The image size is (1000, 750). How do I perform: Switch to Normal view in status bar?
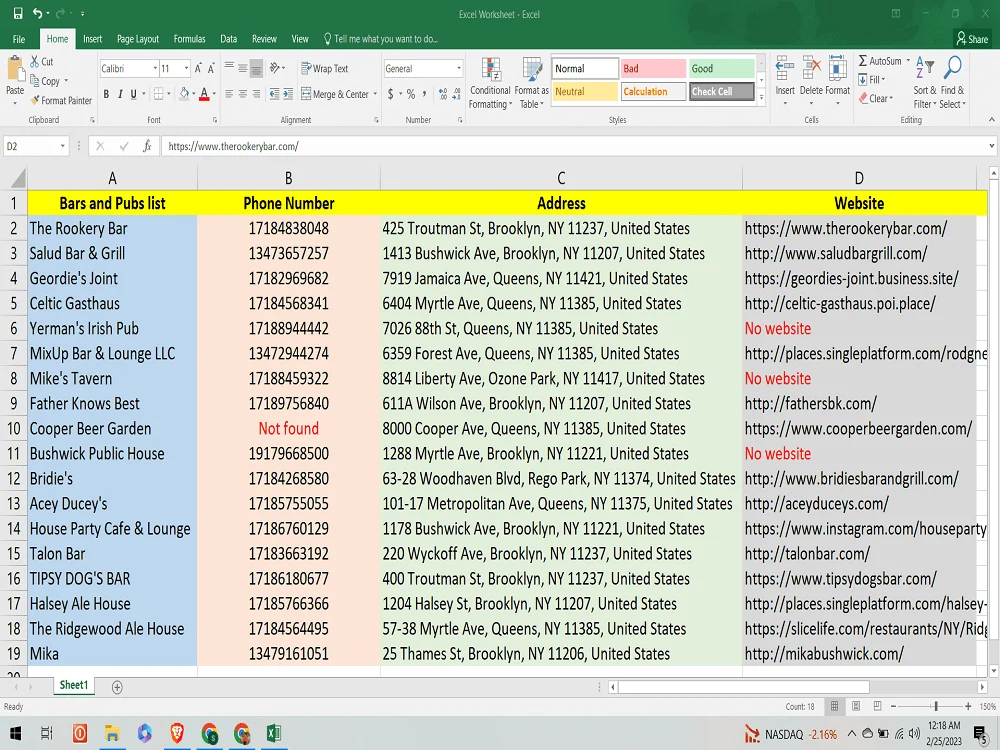pyautogui.click(x=834, y=706)
